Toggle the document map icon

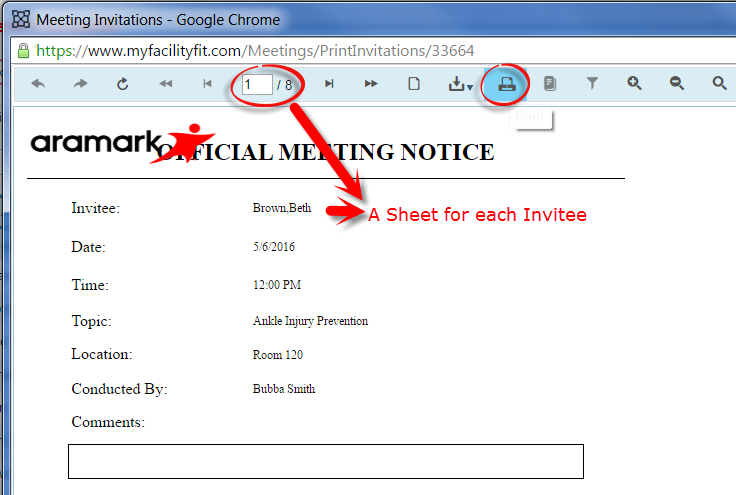click(549, 84)
